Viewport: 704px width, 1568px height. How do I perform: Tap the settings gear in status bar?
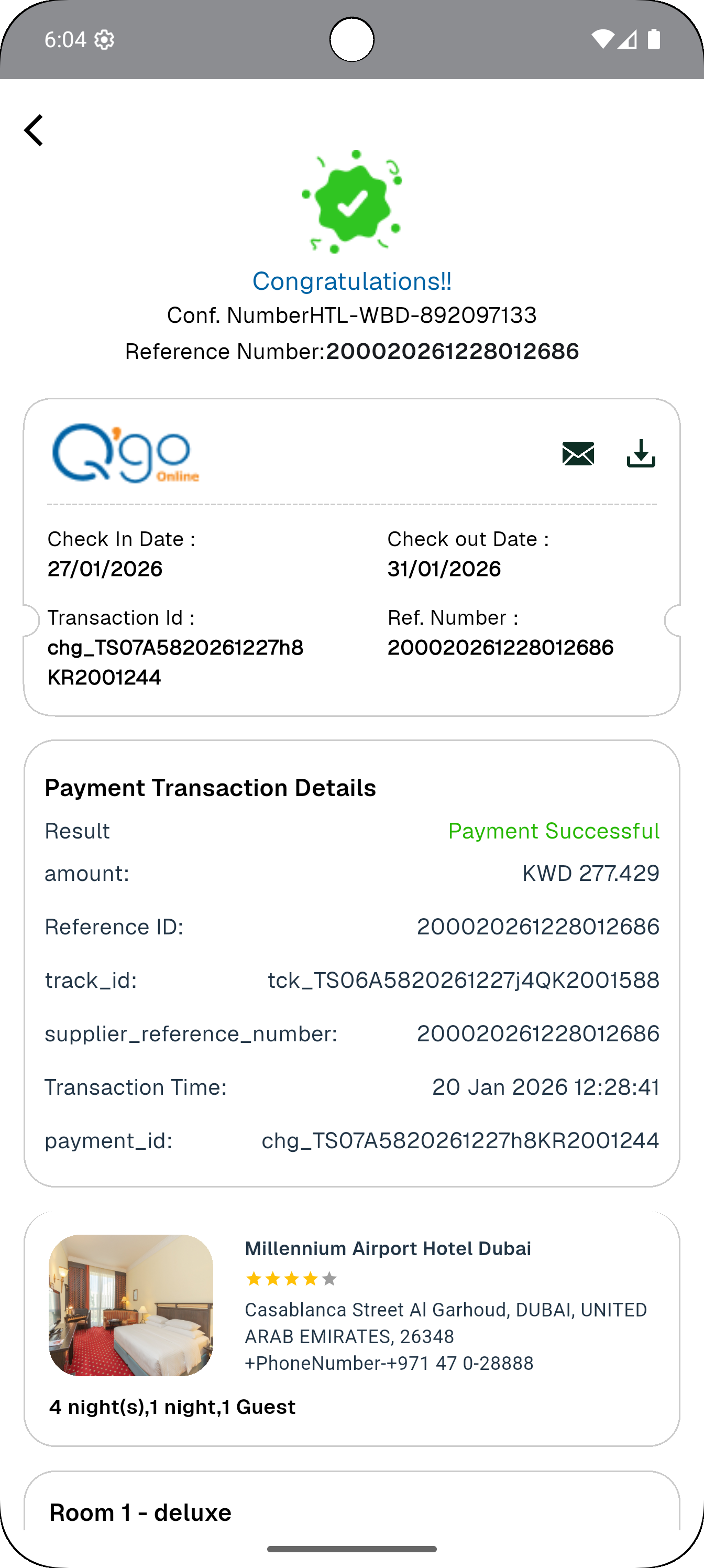(x=105, y=40)
